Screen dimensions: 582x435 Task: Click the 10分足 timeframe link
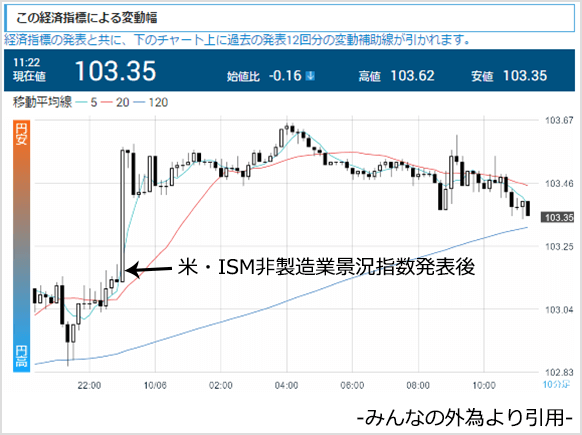[556, 385]
